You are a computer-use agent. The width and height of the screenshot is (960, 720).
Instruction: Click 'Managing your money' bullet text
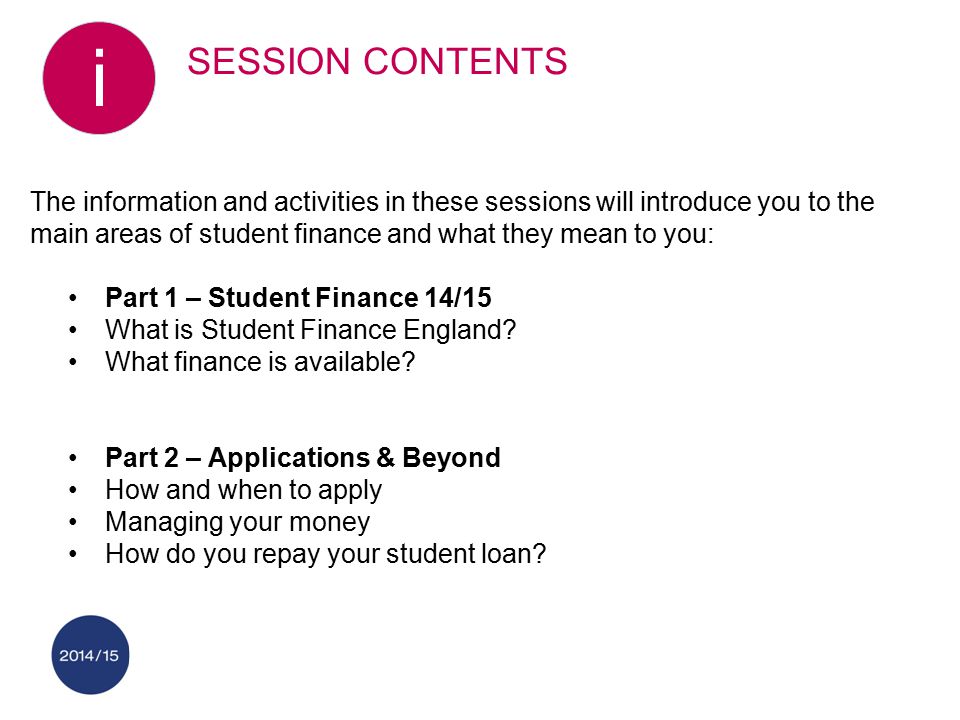click(x=238, y=522)
